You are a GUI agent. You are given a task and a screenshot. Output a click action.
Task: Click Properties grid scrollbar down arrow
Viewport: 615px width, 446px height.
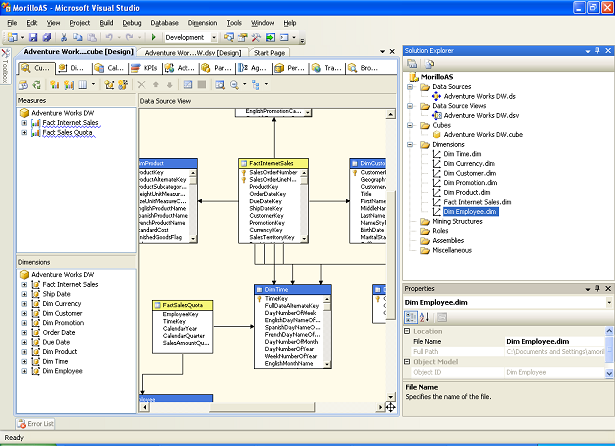[x=609, y=373]
